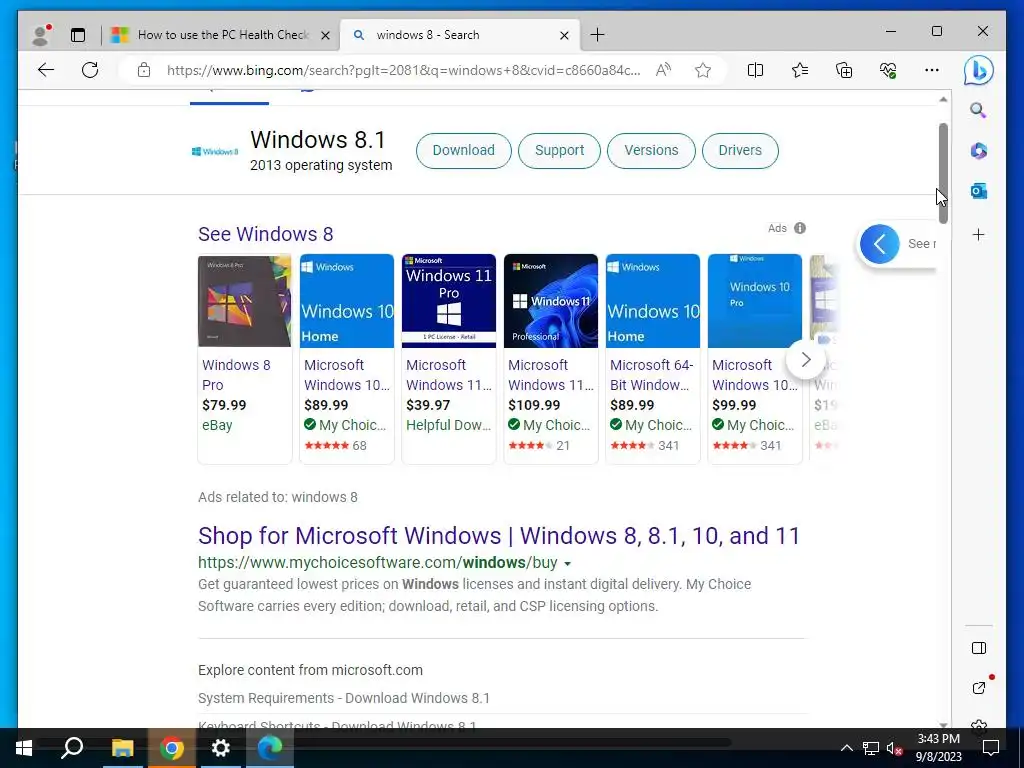
Task: Open System Requirements - Download Windows 8.1
Action: (x=344, y=698)
